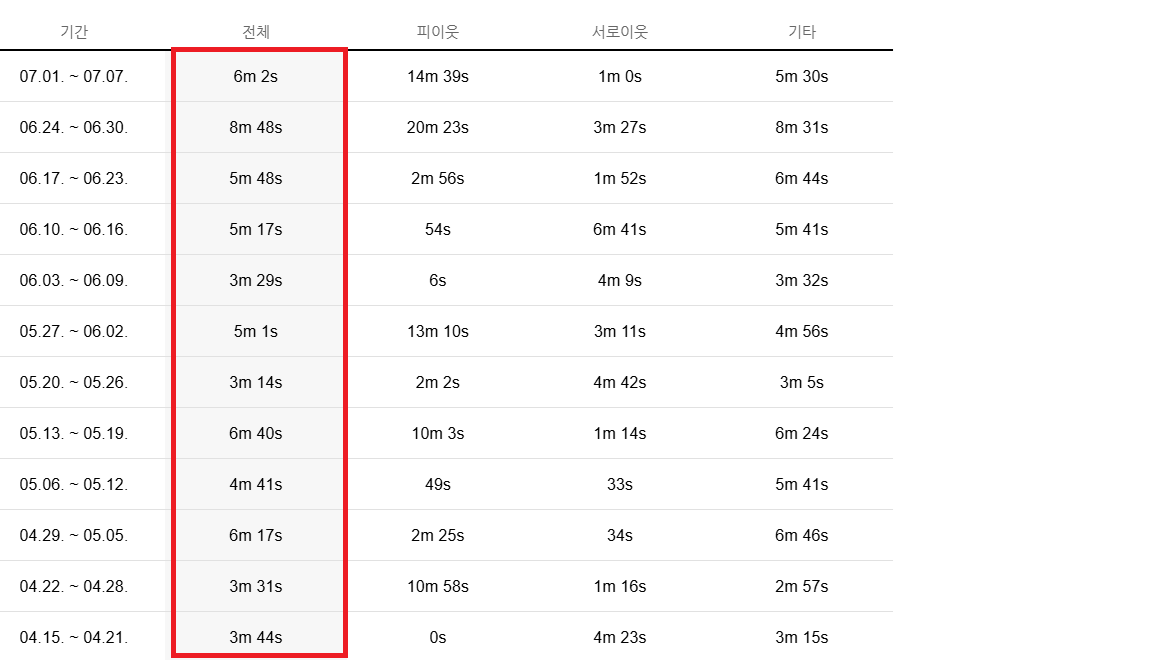Image resolution: width=1152 pixels, height=660 pixels.
Task: Click the 전체 column header
Action: (256, 32)
